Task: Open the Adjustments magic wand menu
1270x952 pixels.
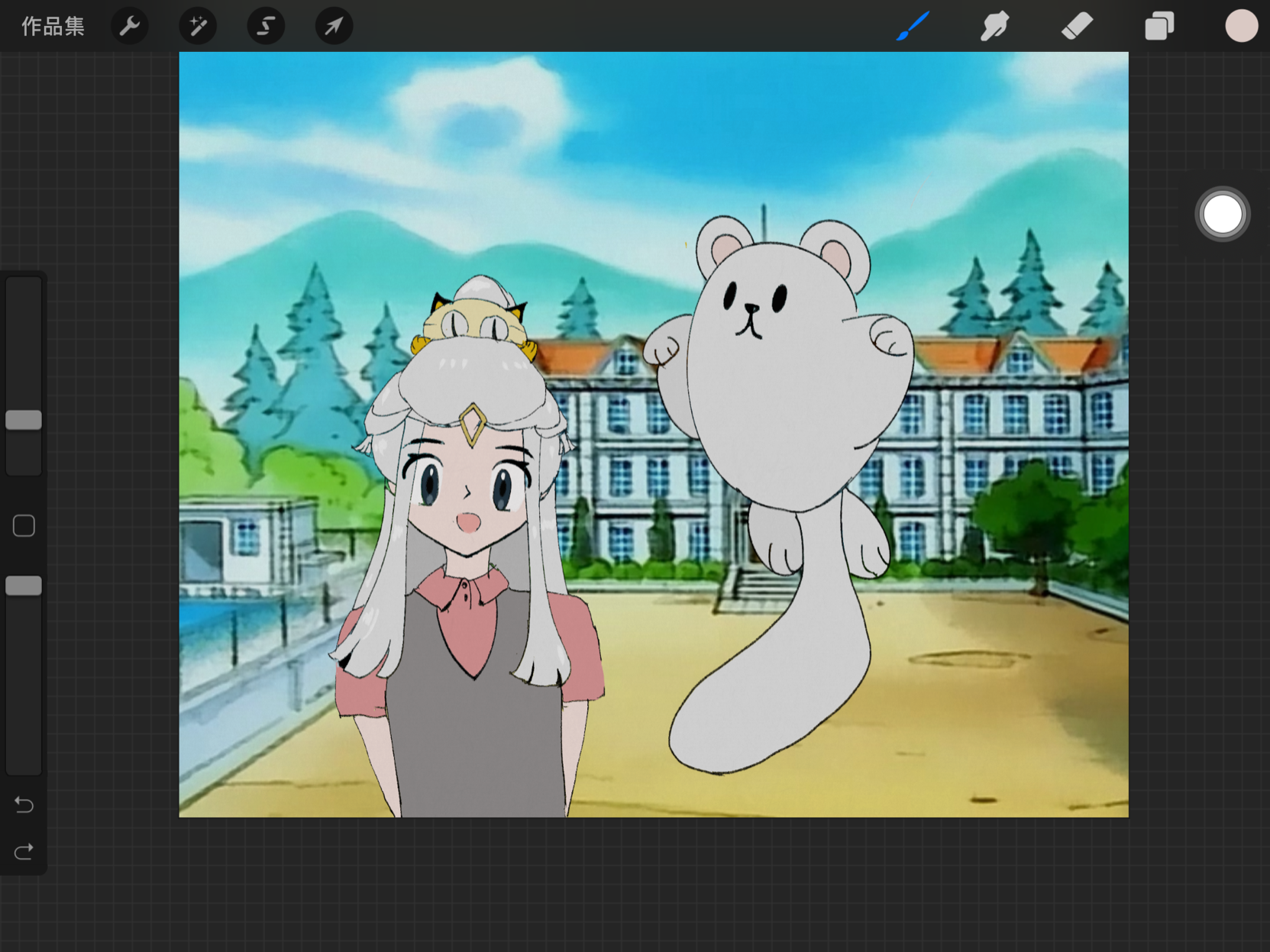Action: tap(198, 26)
